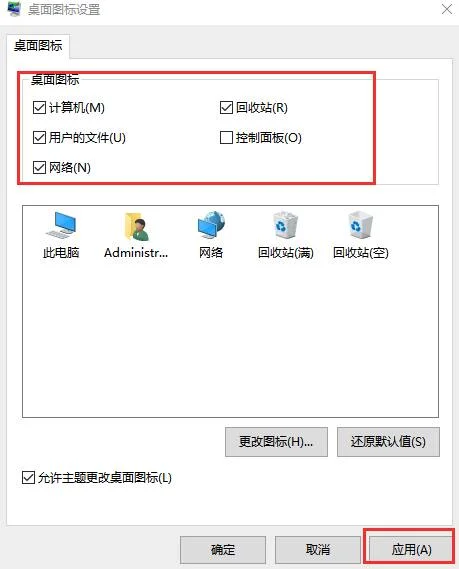Click empty area of icon preview list
Image resolution: width=459 pixels, height=569 pixels.
point(230,339)
